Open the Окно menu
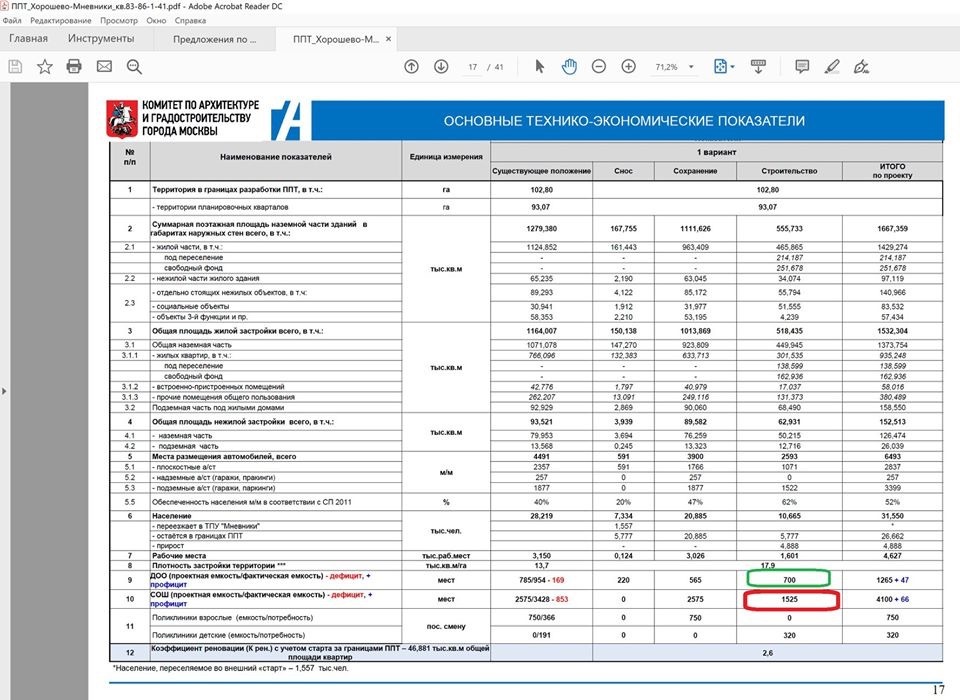Image resolution: width=960 pixels, height=700 pixels. (156, 20)
